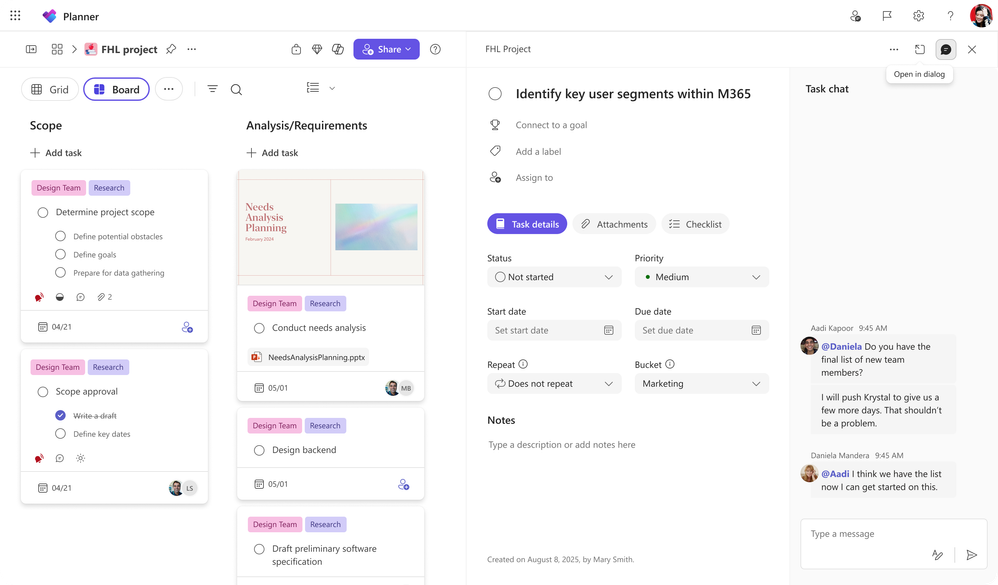Expand the Repeat dropdown
This screenshot has width=998, height=585.
(x=554, y=384)
